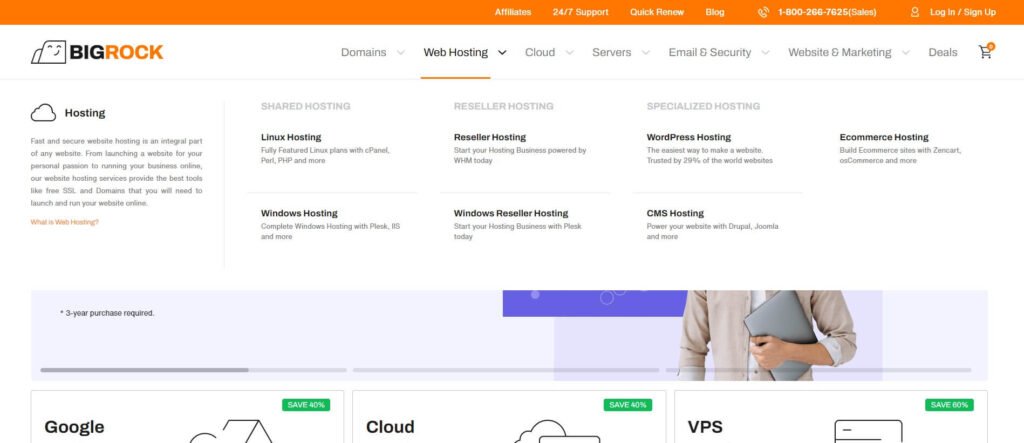Open the Affiliates link
1024x443 pixels.
(x=513, y=12)
